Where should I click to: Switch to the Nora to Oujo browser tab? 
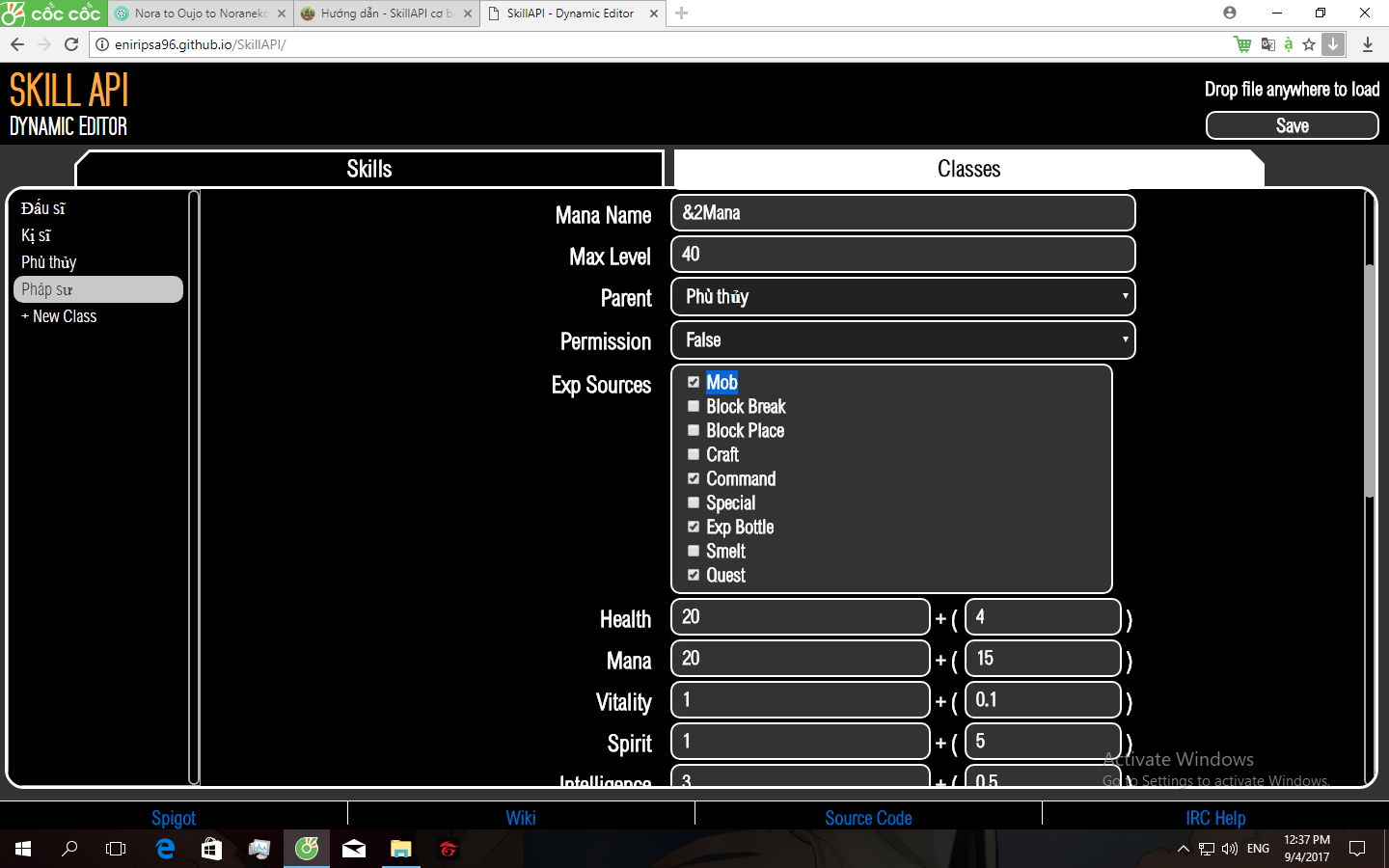pos(201,14)
